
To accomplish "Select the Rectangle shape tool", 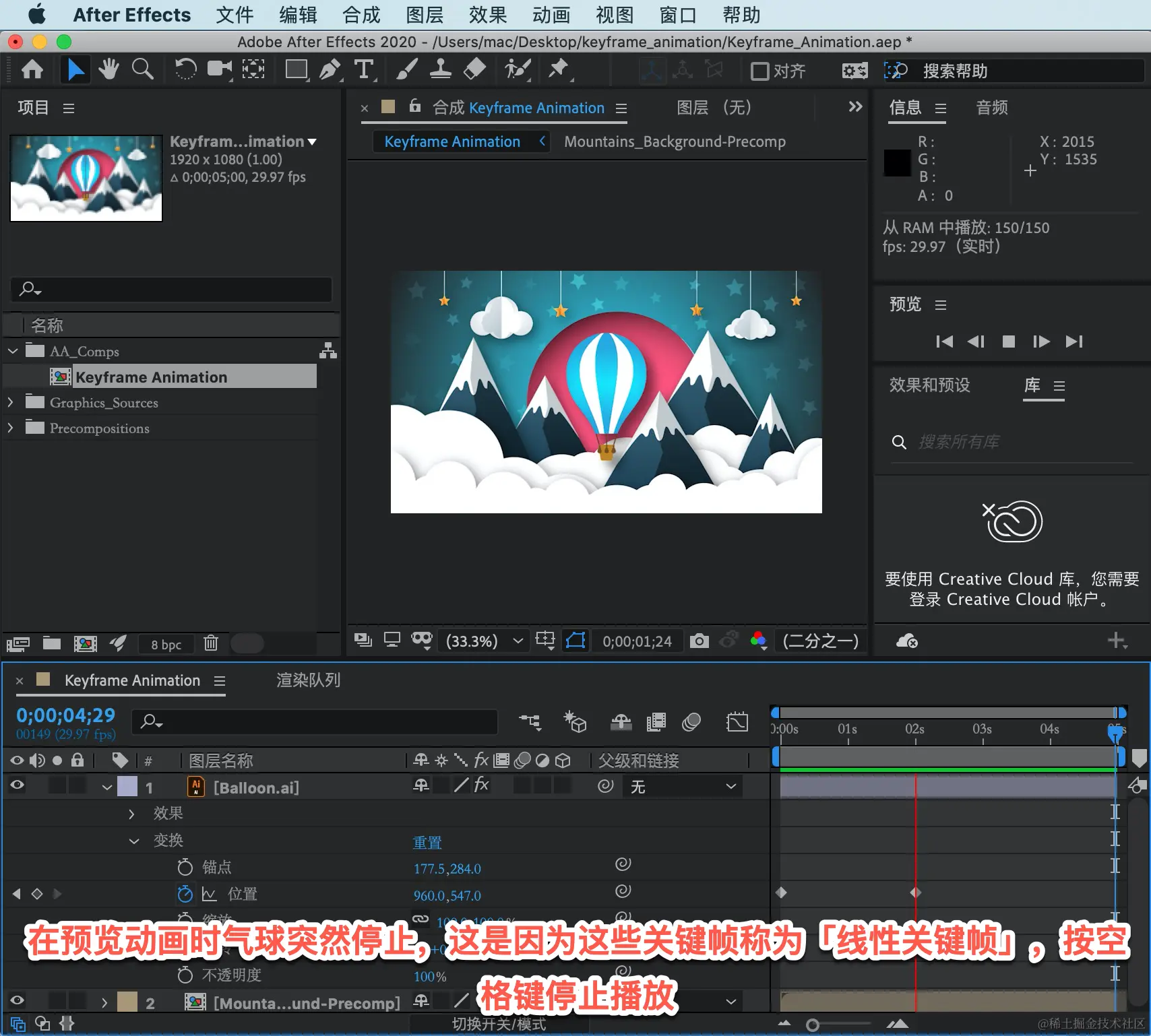I will click(296, 69).
